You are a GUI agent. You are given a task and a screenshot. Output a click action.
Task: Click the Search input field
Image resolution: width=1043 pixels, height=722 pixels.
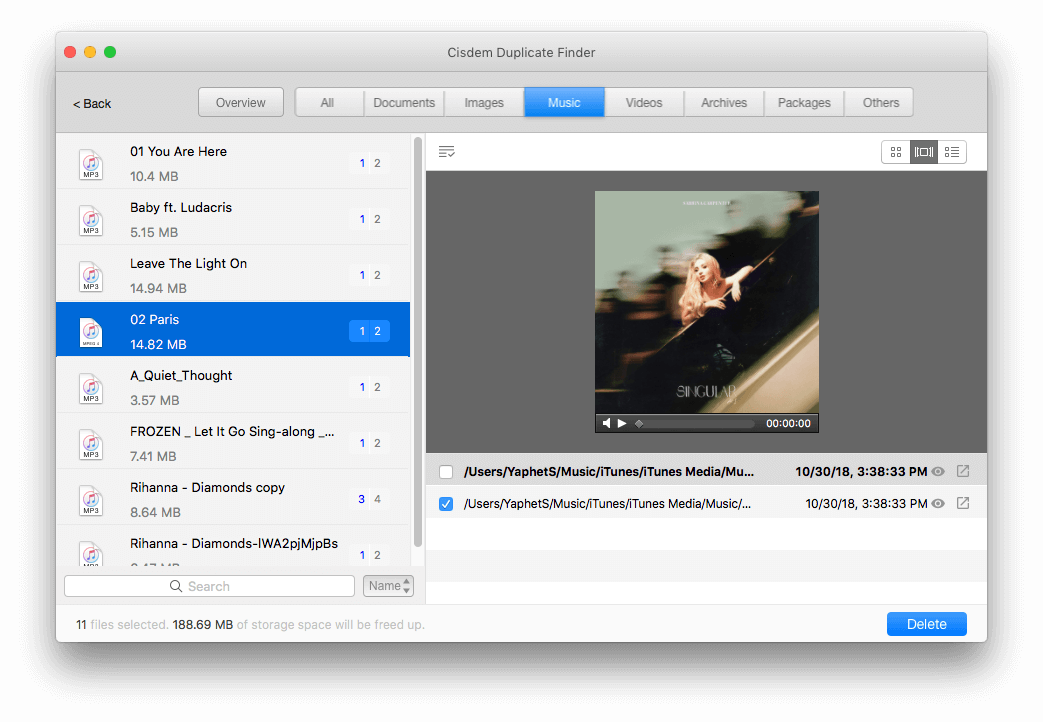point(210,586)
